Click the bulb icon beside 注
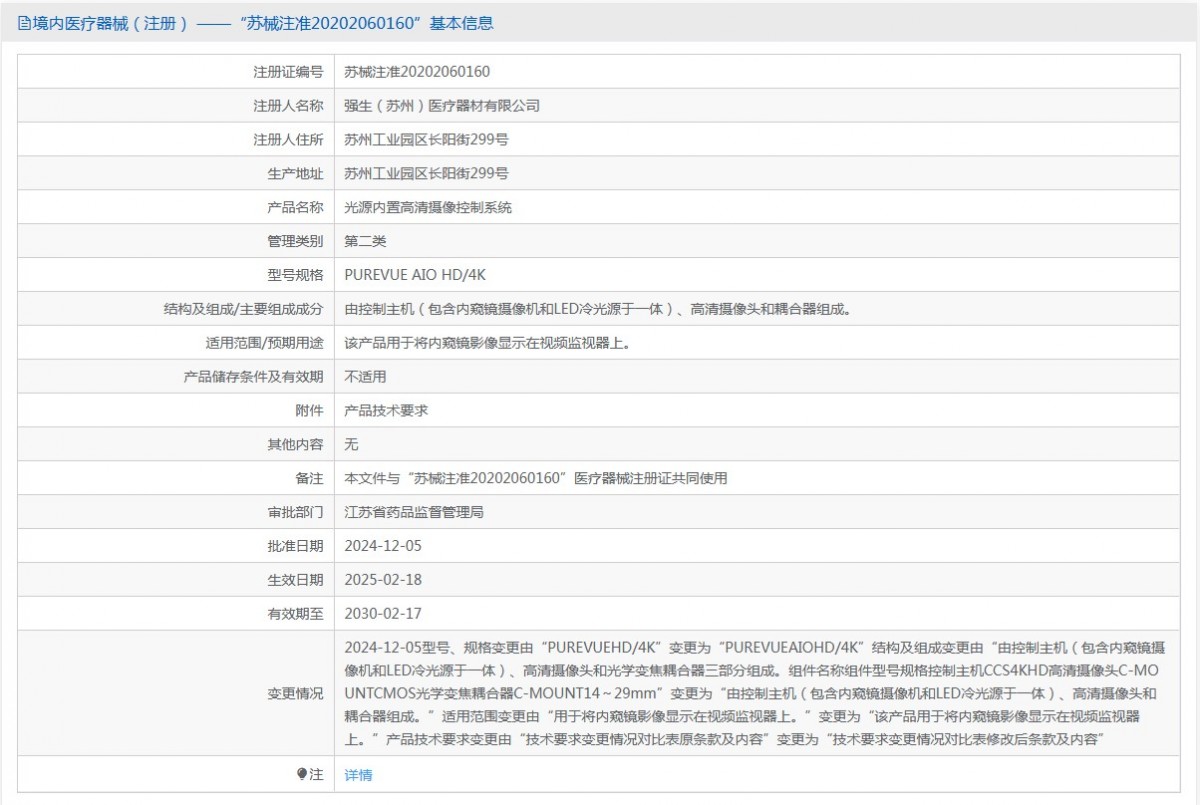Screen dimensions: 1200x805 click(302, 775)
